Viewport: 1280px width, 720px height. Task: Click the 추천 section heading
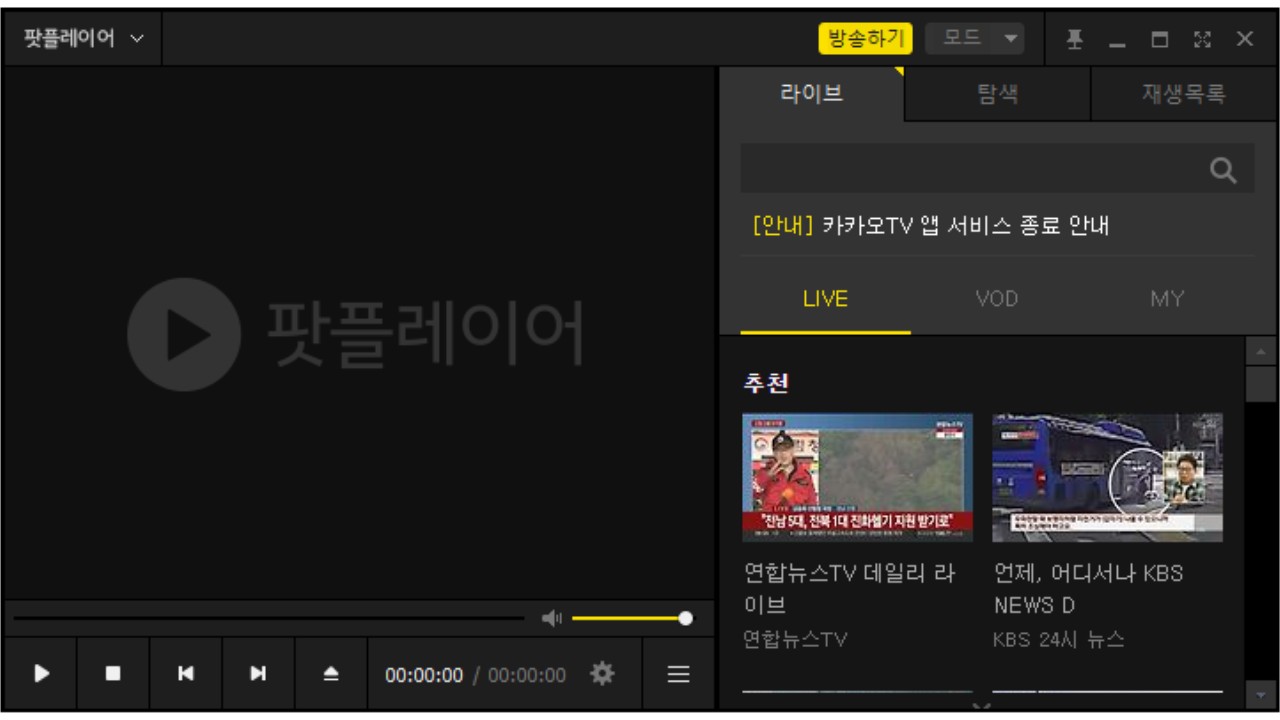(766, 383)
